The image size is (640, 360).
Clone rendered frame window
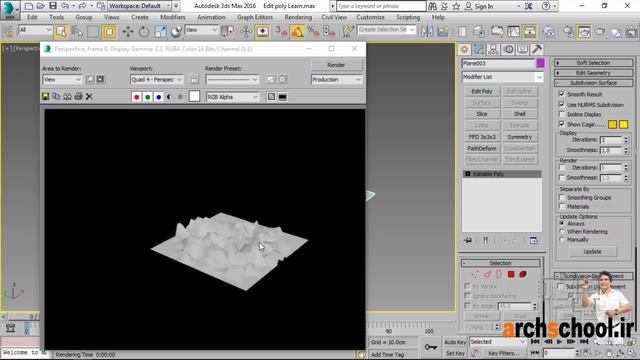pos(67,97)
